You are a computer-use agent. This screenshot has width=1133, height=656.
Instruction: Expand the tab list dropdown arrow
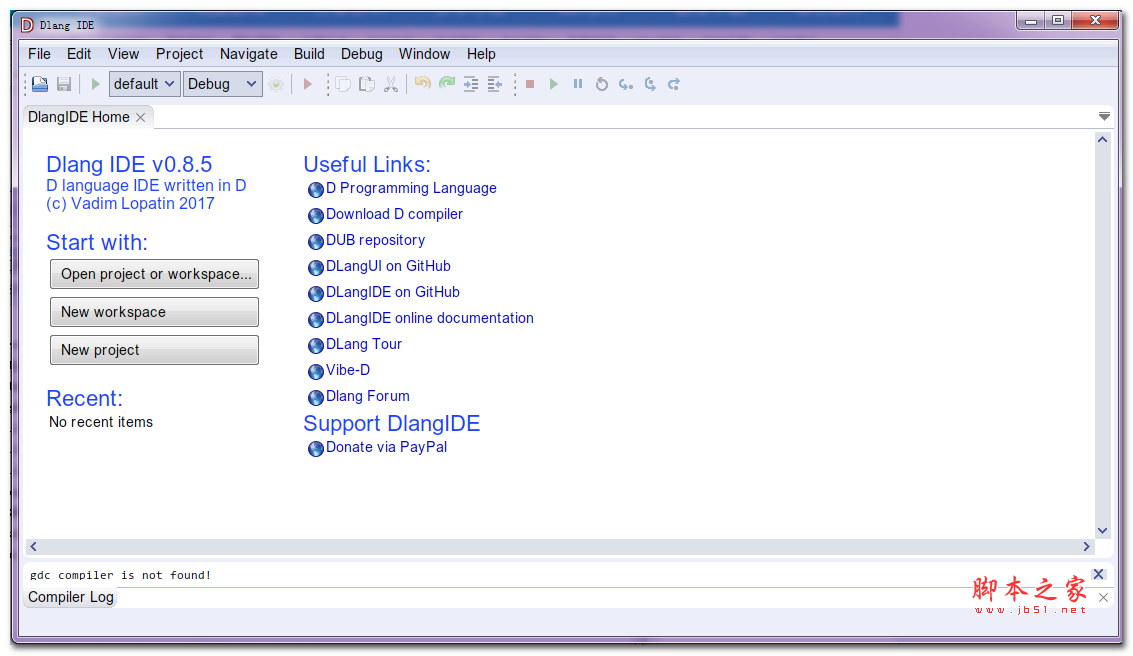(1104, 116)
